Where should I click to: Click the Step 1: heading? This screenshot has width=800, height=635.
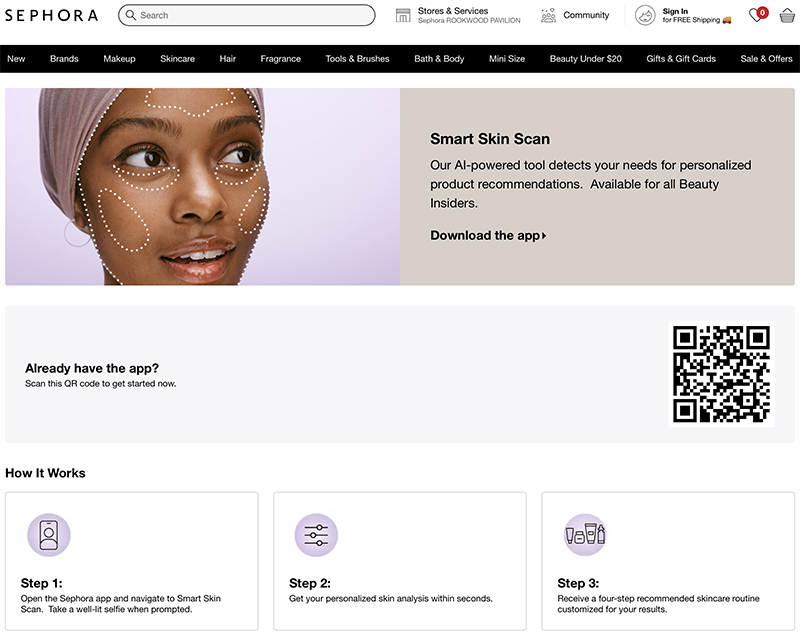pyautogui.click(x=41, y=583)
